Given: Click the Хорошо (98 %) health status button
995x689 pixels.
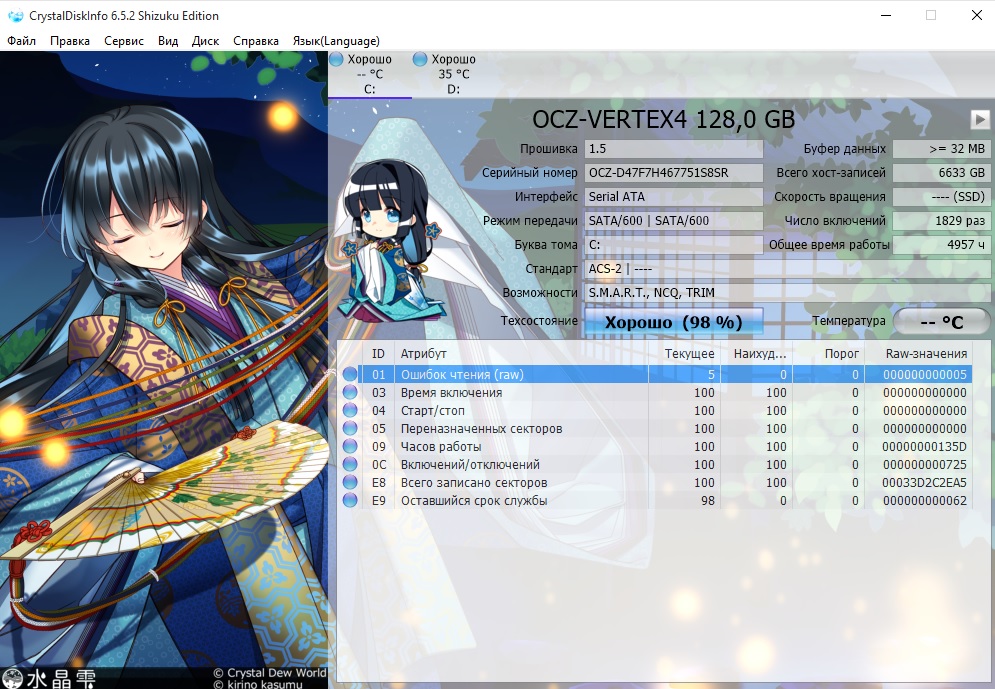Looking at the screenshot, I should [673, 322].
